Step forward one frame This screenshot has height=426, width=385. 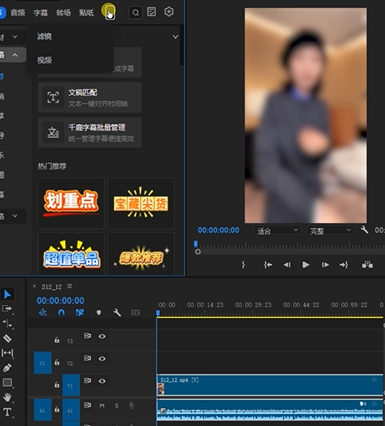(x=325, y=265)
